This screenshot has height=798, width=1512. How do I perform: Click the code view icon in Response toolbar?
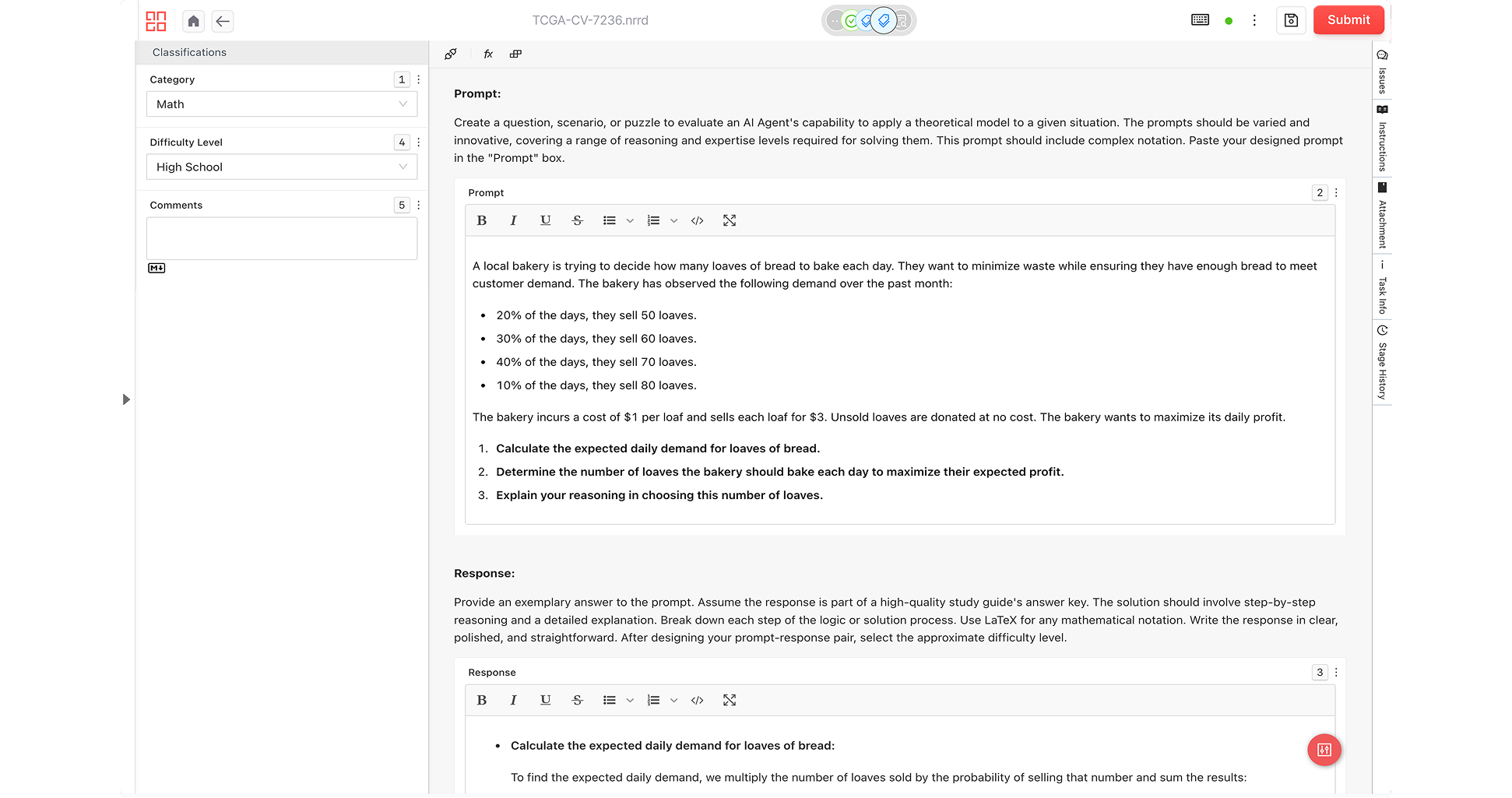coord(697,700)
